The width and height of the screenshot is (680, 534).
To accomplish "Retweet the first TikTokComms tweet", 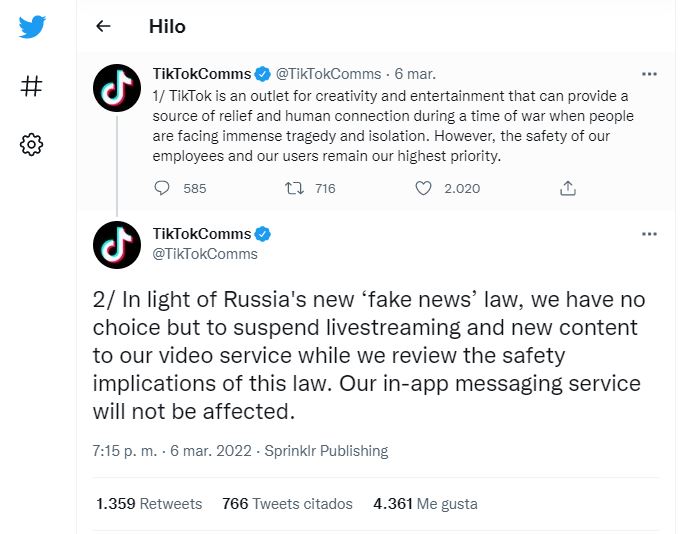I will click(294, 188).
